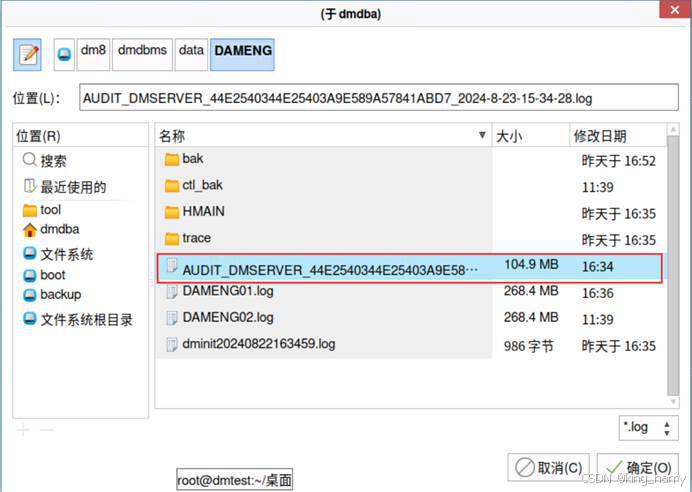Select the dminit20240822163459.log file

point(411,345)
